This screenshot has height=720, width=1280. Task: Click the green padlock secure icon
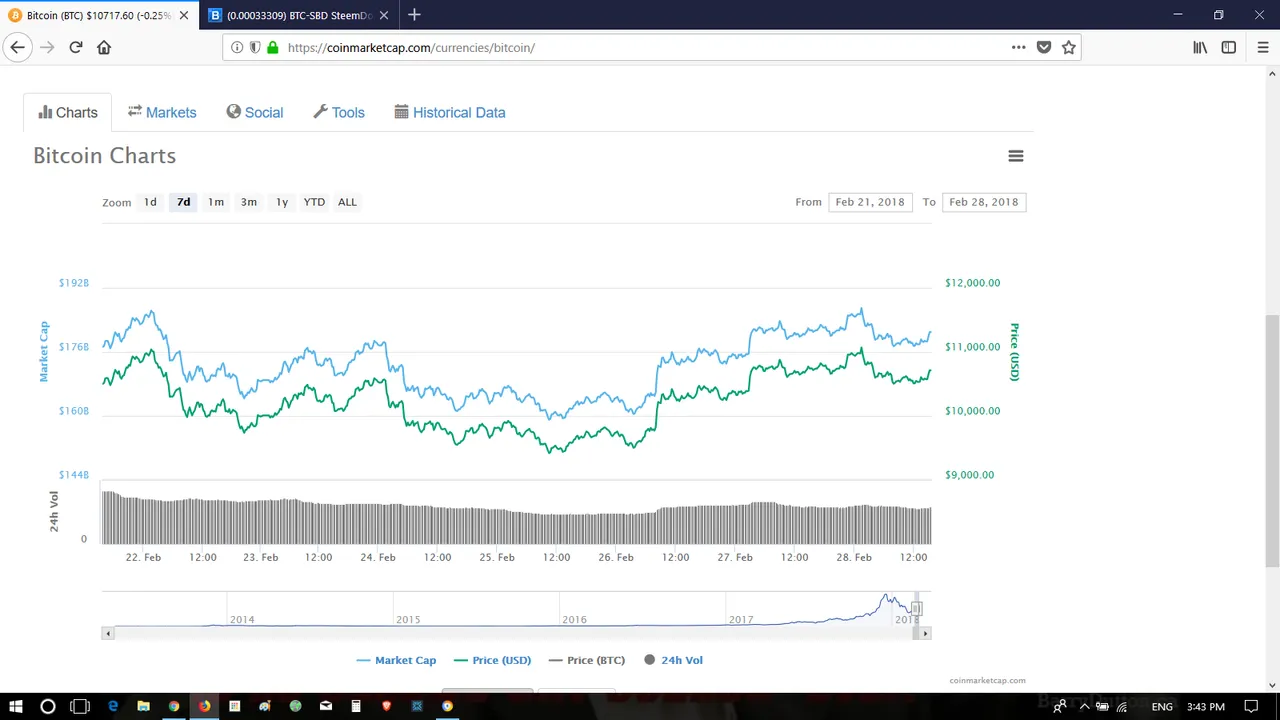[x=272, y=47]
